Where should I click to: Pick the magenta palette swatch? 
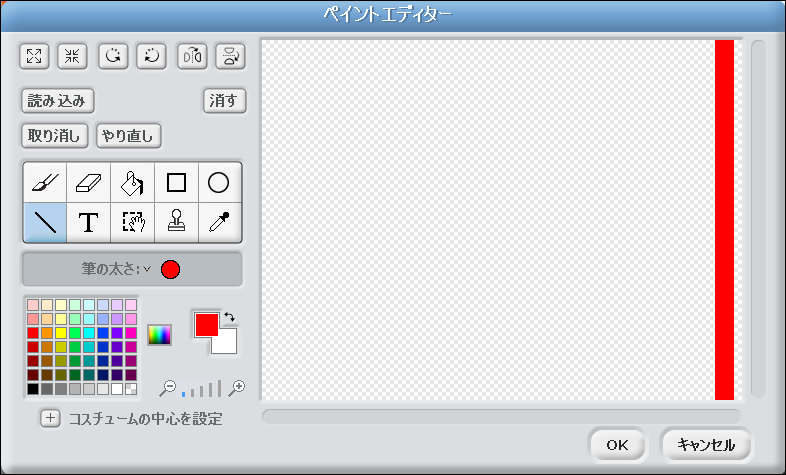pos(131,333)
